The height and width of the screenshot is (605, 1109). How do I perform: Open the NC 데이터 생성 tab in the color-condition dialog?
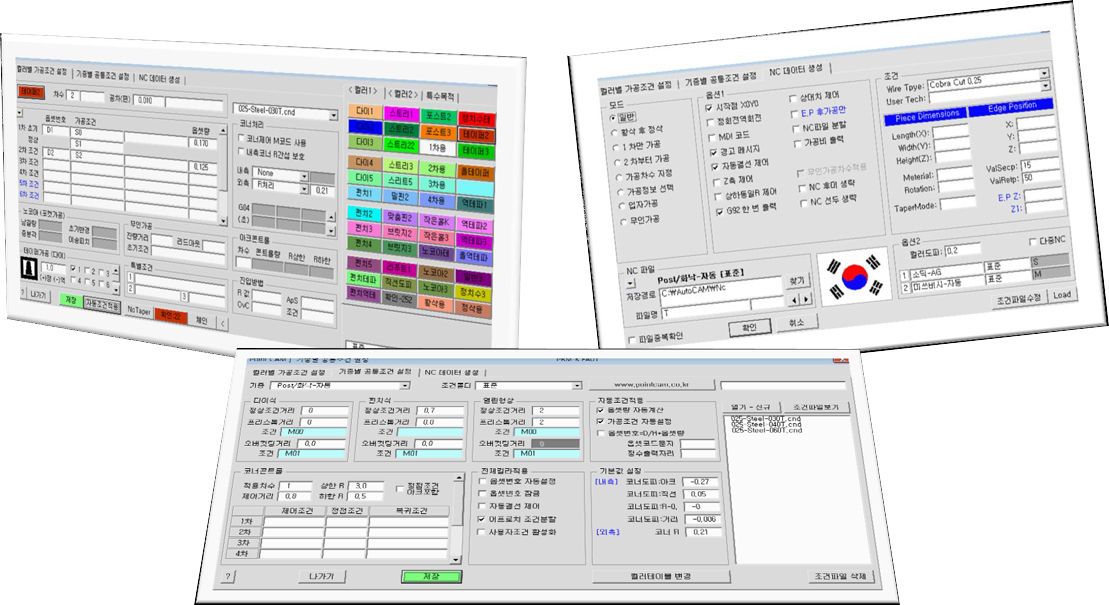click(x=159, y=79)
